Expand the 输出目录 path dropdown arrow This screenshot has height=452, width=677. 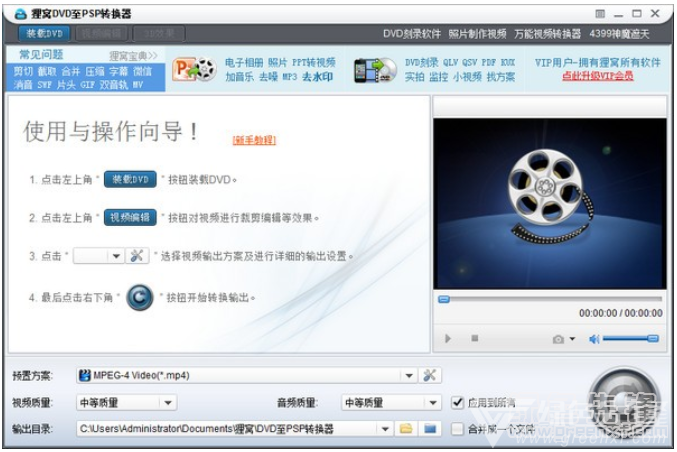point(385,429)
